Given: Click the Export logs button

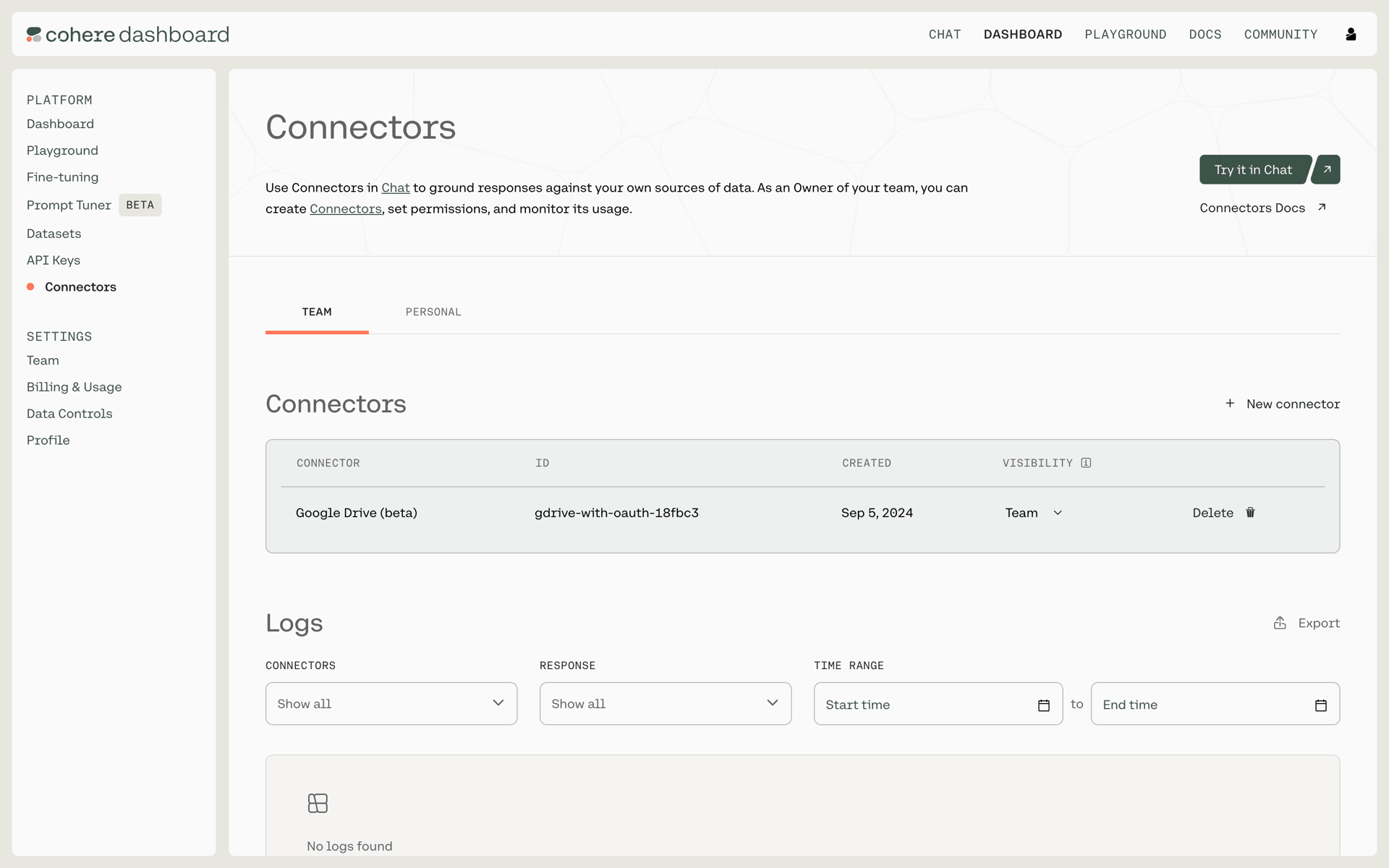Looking at the screenshot, I should [1307, 623].
